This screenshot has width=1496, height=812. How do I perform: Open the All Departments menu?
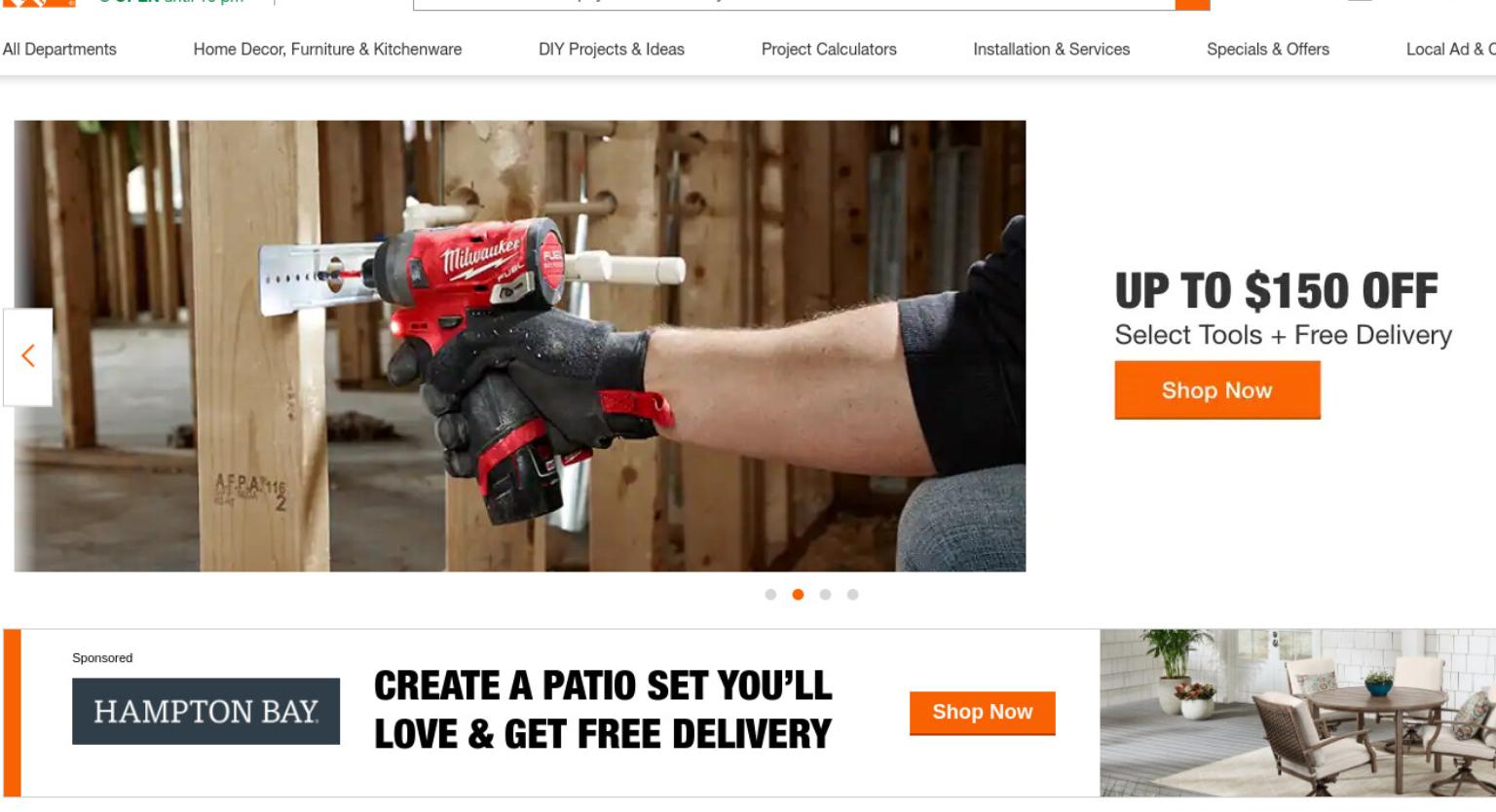click(59, 49)
